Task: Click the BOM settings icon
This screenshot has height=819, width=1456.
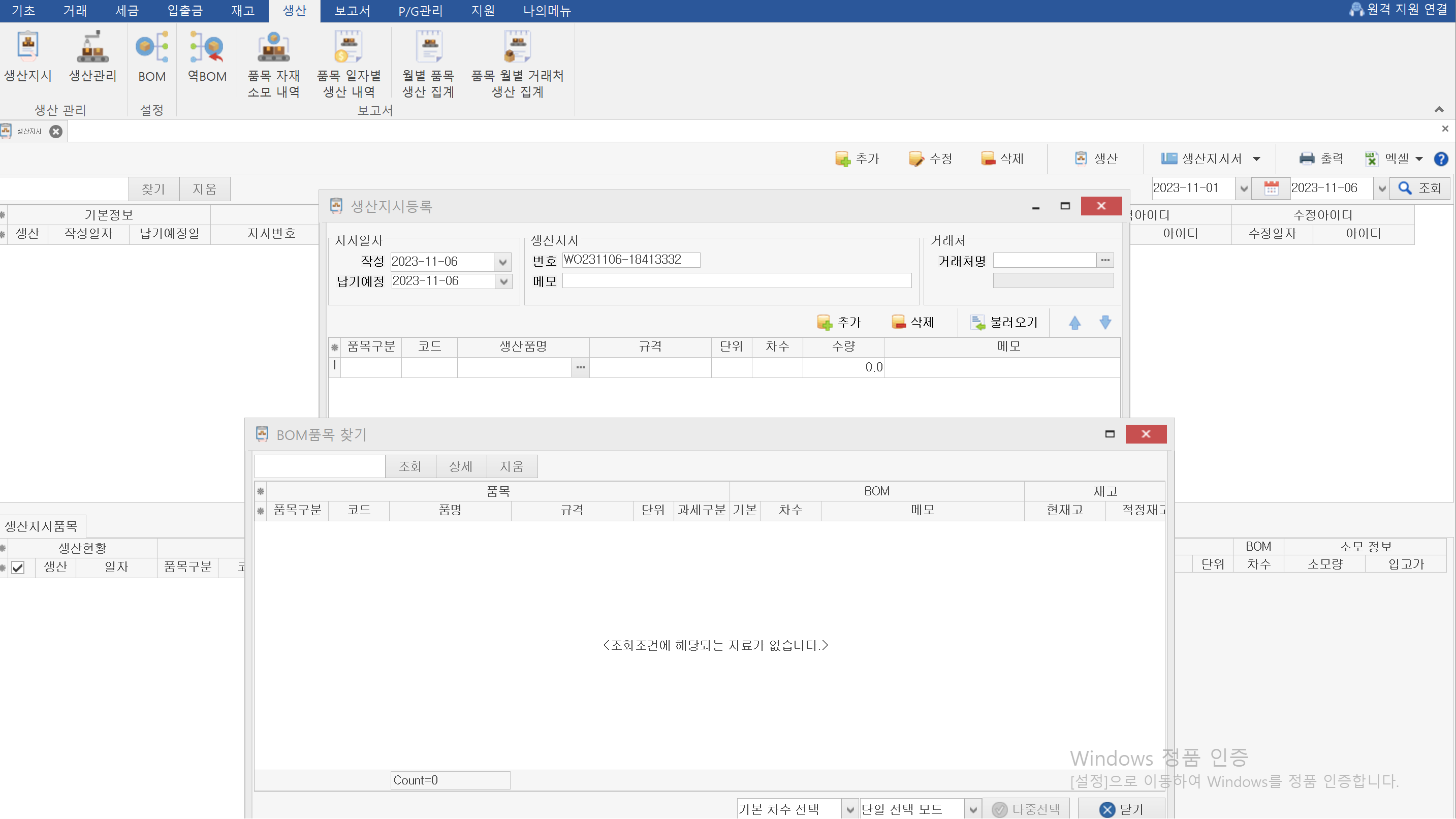Action: point(152,56)
